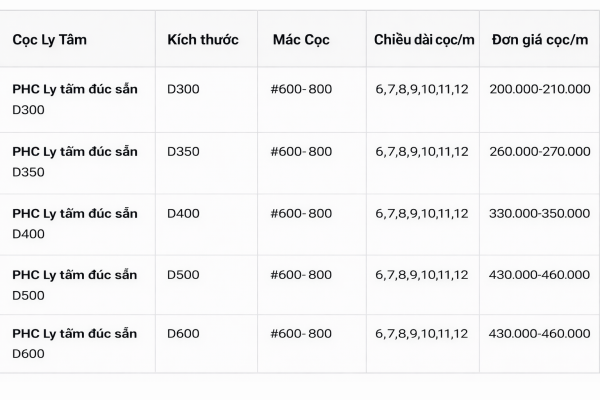600x400 pixels.
Task: Open the 'PHC Ly tâm đúc sẵn D350' product name
Action: click(x=75, y=162)
